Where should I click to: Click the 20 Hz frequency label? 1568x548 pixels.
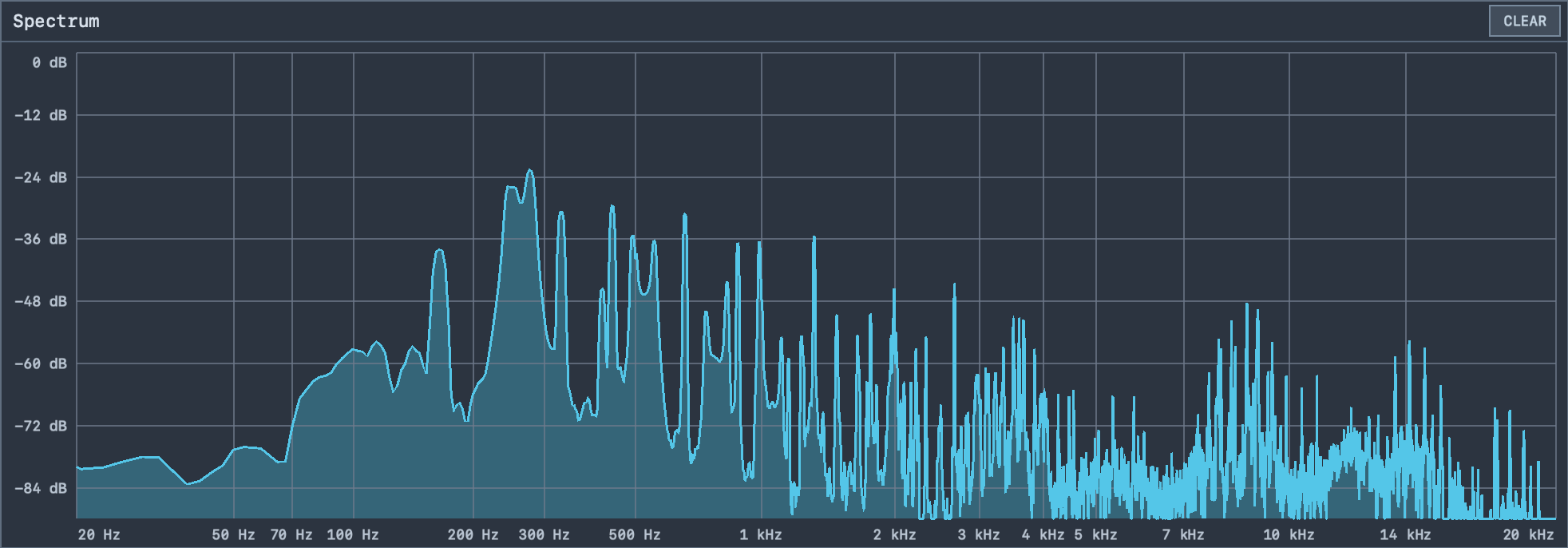point(99,534)
